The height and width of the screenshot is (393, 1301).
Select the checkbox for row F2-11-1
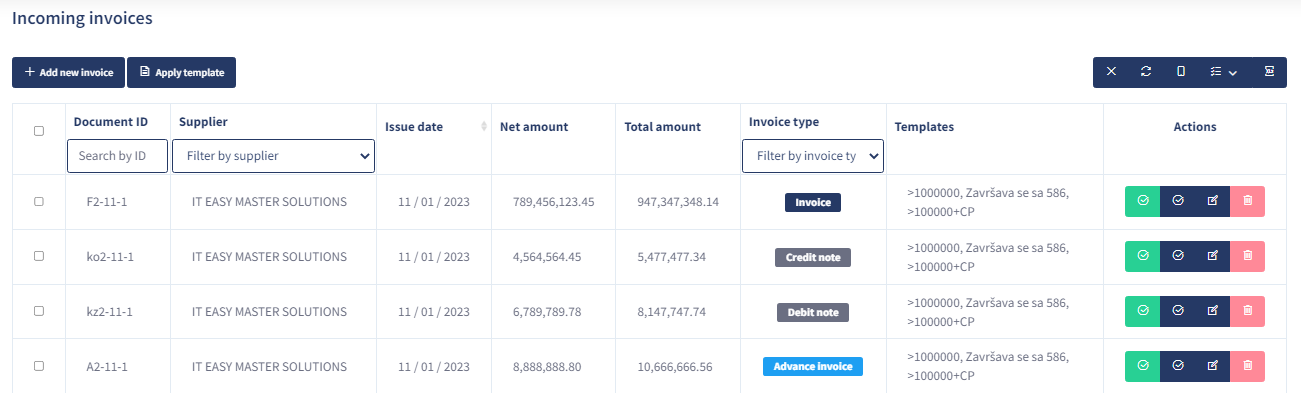click(x=39, y=201)
